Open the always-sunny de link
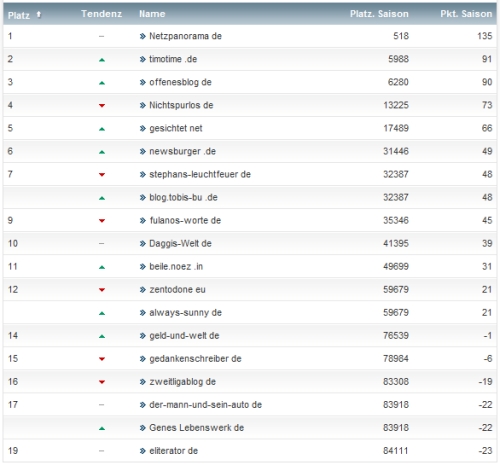 [x=185, y=312]
